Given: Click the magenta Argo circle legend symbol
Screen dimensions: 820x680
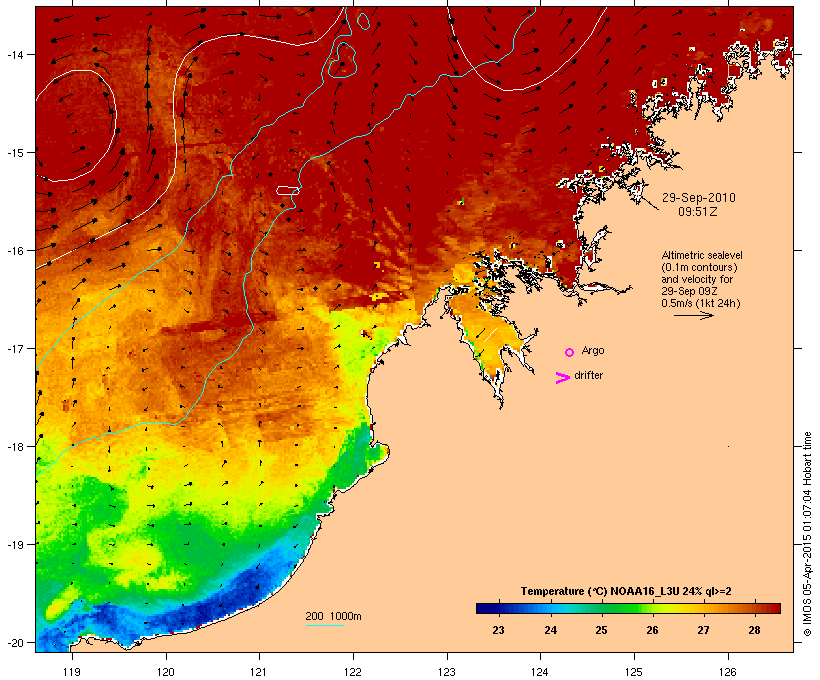Looking at the screenshot, I should (x=570, y=352).
